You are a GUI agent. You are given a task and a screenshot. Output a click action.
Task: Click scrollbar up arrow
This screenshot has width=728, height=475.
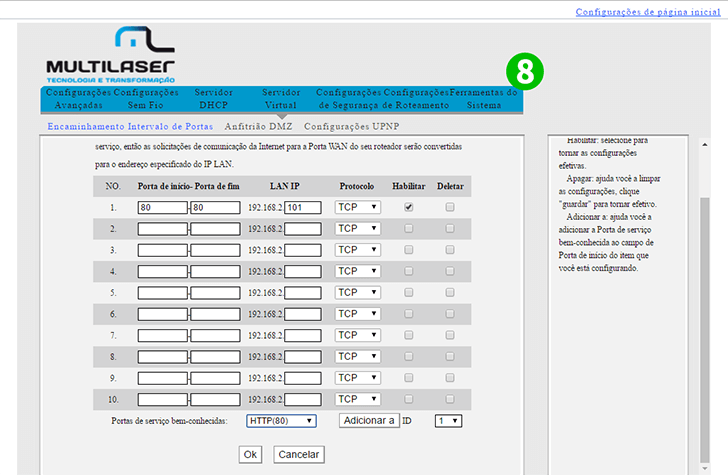pyautogui.click(x=705, y=145)
